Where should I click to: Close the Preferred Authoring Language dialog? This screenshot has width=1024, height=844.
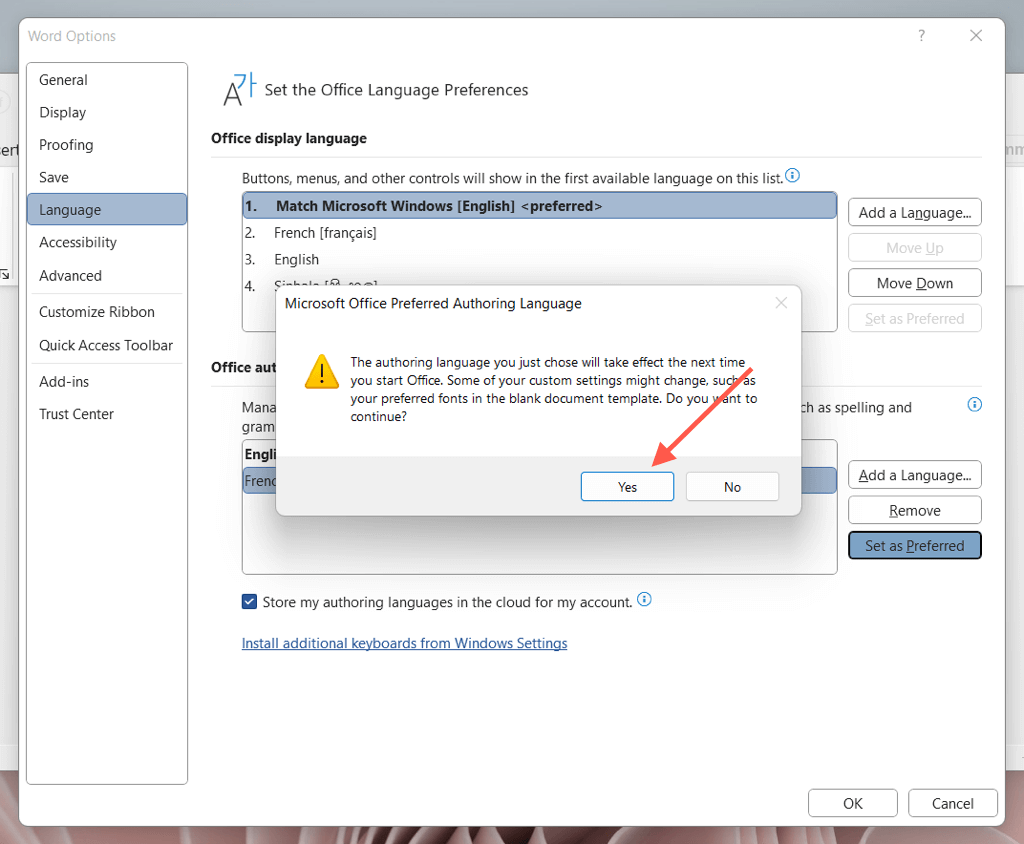781,303
